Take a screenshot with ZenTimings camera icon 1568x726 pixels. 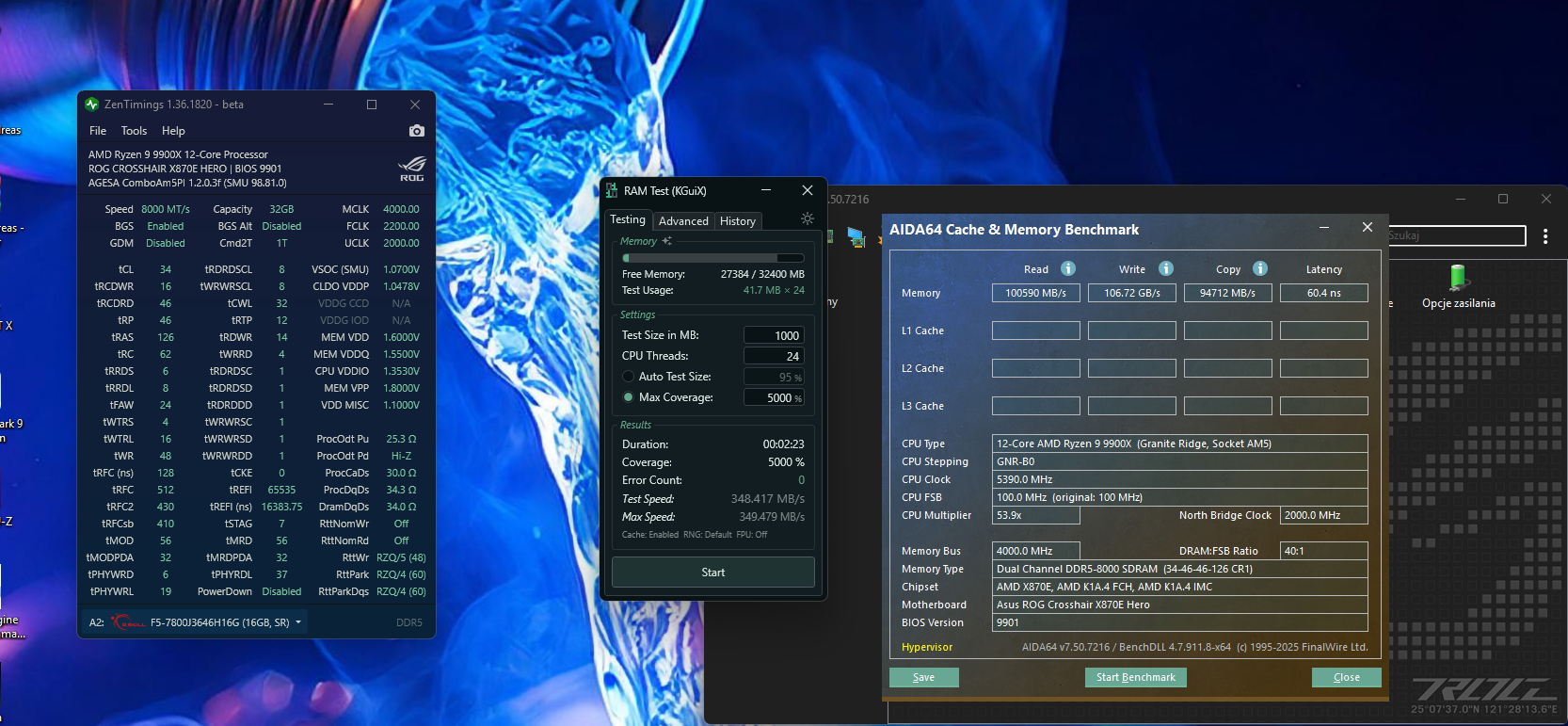(417, 131)
